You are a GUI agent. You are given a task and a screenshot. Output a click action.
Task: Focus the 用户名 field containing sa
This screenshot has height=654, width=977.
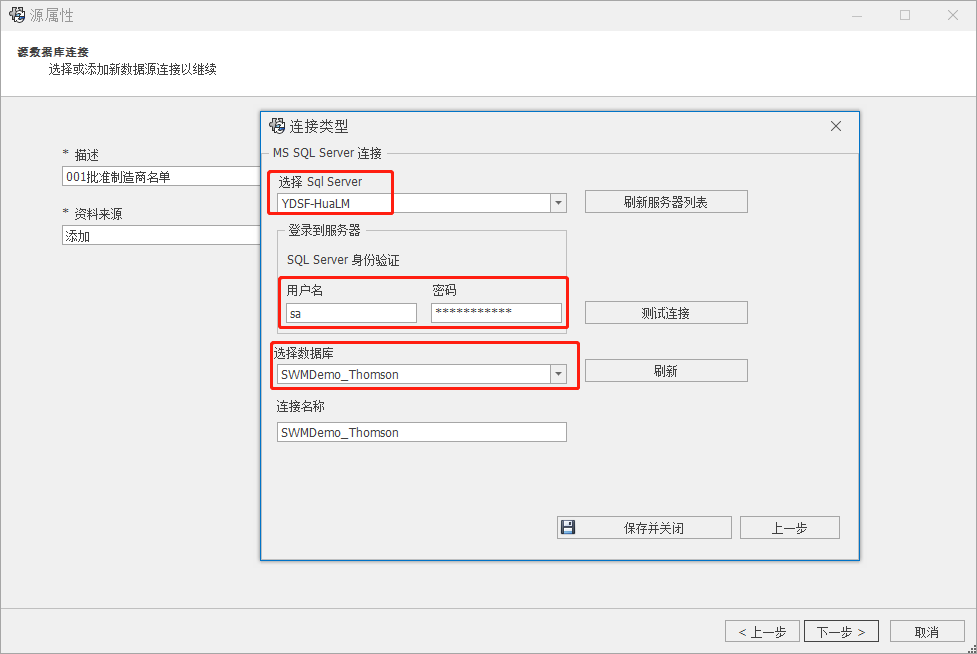[x=351, y=313]
